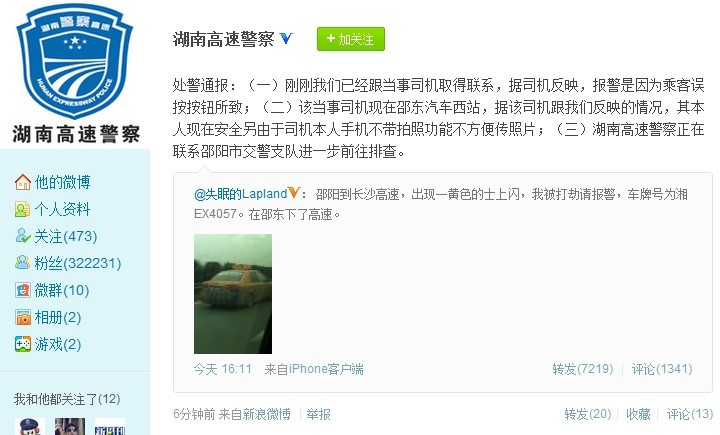Click the fans icon beside 粉丝(322231)
The width and height of the screenshot is (720, 435).
tap(22, 263)
